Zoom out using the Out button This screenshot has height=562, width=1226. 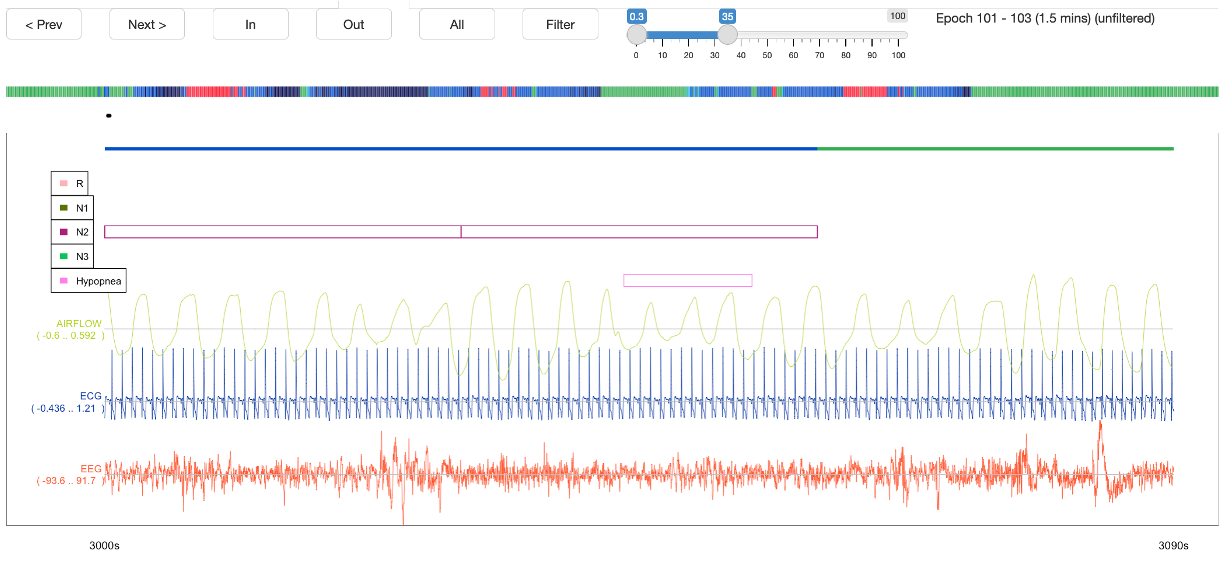coord(354,24)
